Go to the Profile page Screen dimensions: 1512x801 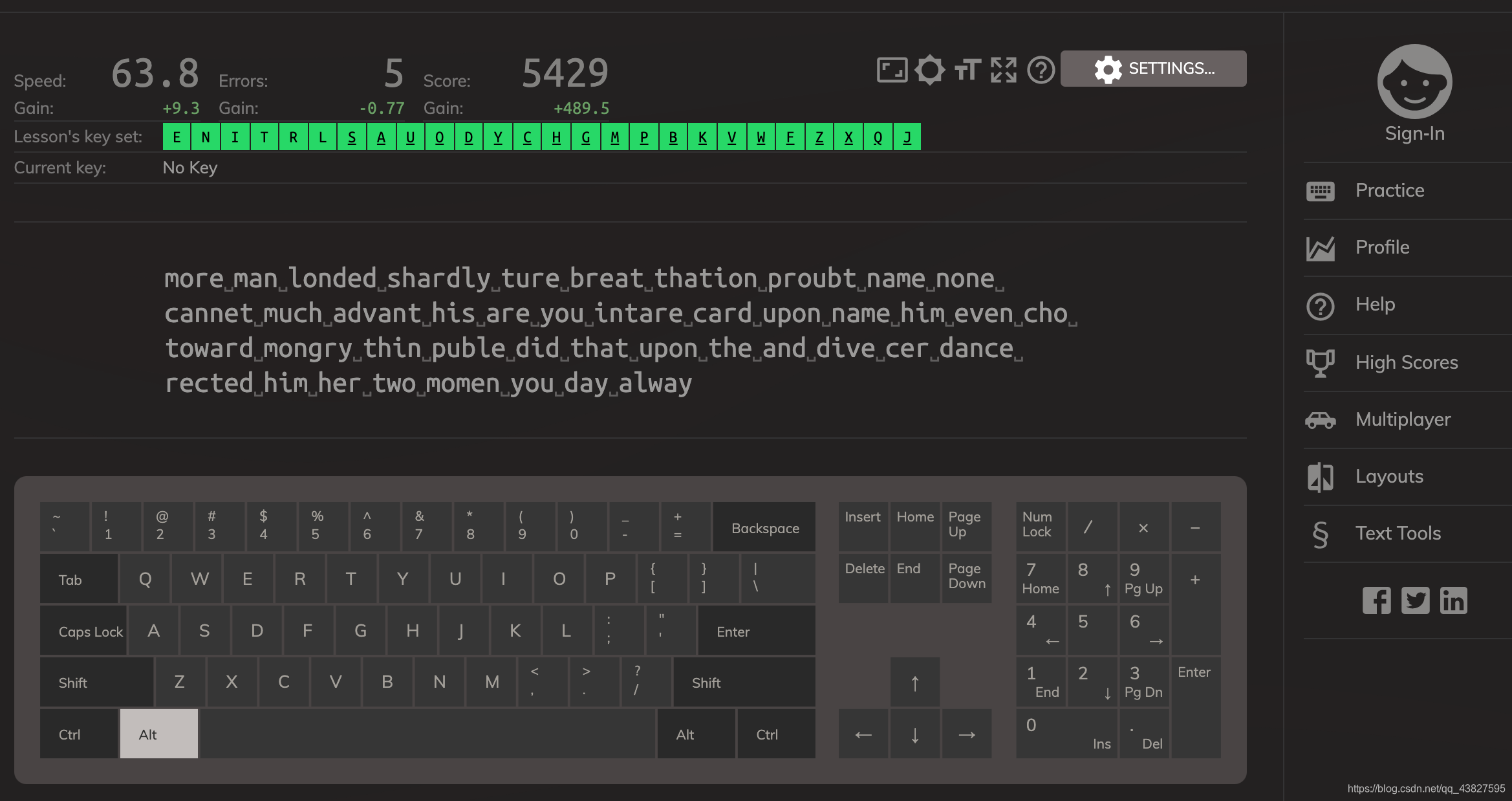pos(1382,247)
